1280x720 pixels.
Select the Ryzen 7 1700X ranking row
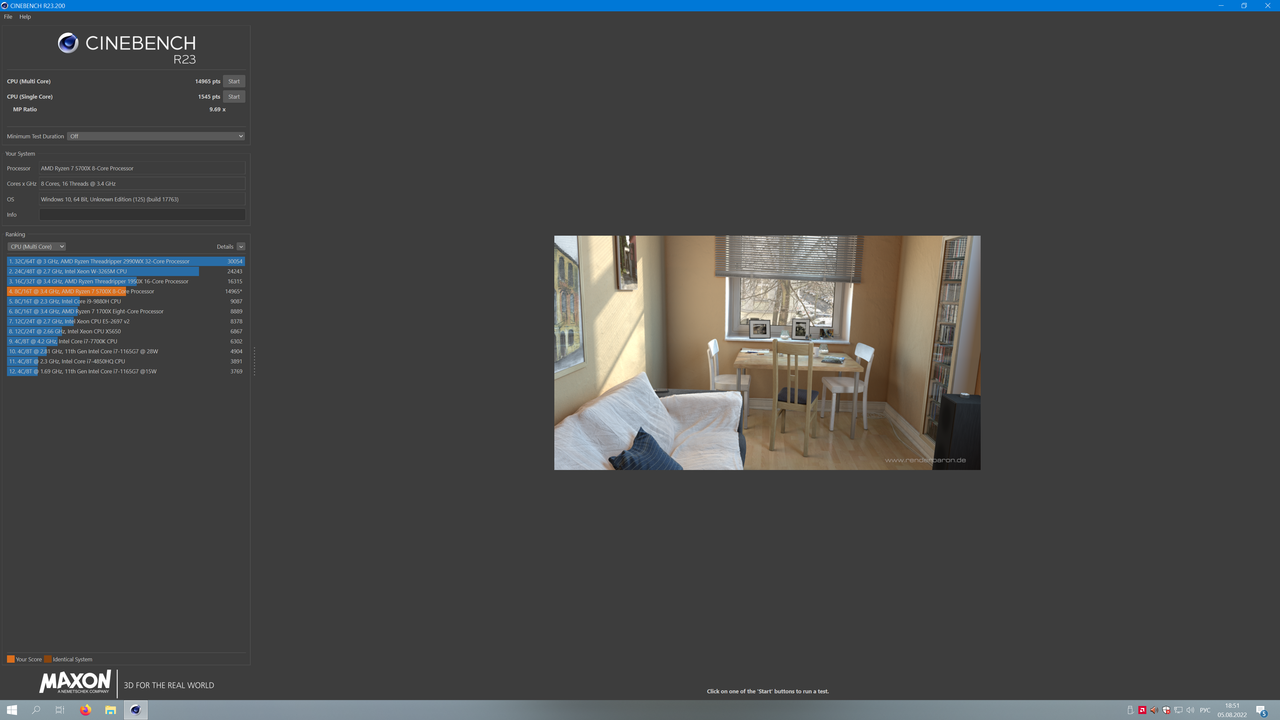(126, 311)
